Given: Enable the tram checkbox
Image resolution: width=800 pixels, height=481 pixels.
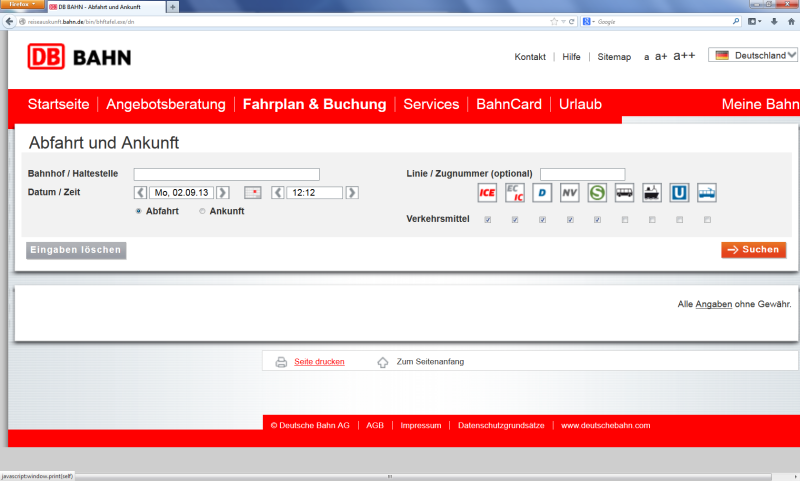Looking at the screenshot, I should tap(707, 220).
